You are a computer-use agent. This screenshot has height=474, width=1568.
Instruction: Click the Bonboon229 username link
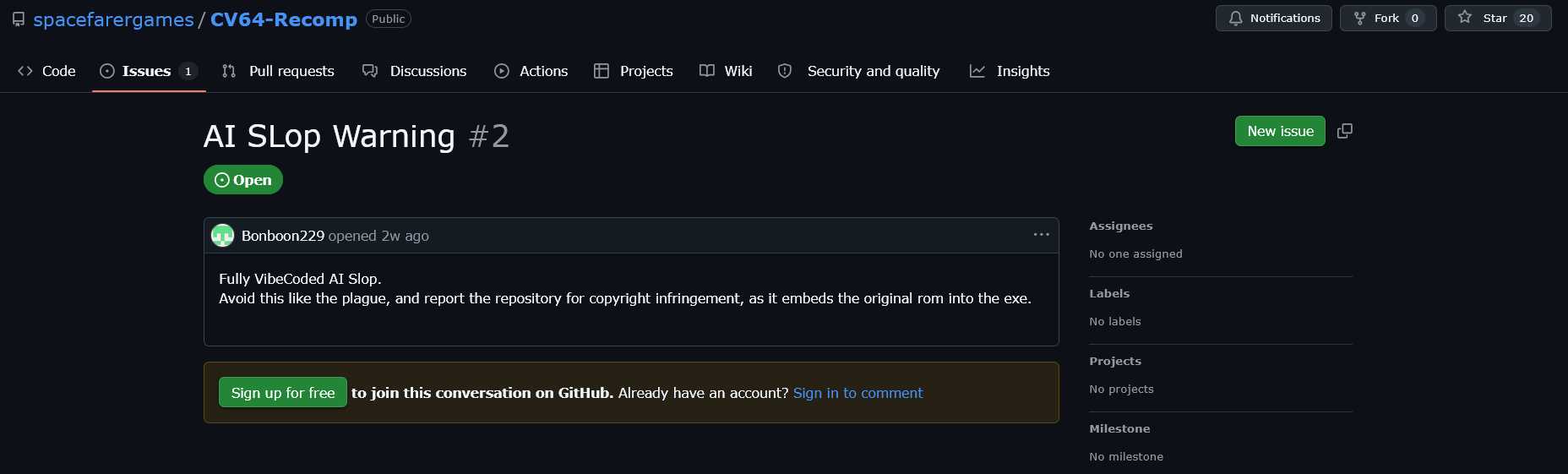283,236
